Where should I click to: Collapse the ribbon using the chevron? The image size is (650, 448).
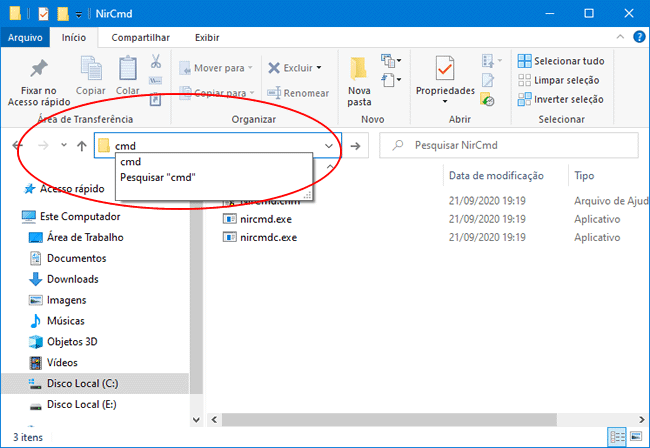(x=619, y=38)
